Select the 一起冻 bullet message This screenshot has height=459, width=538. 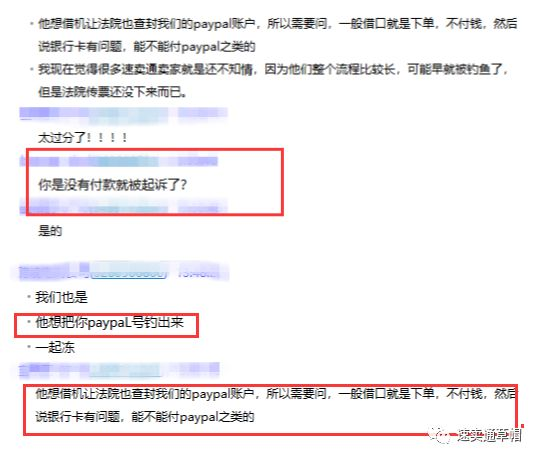point(55,348)
